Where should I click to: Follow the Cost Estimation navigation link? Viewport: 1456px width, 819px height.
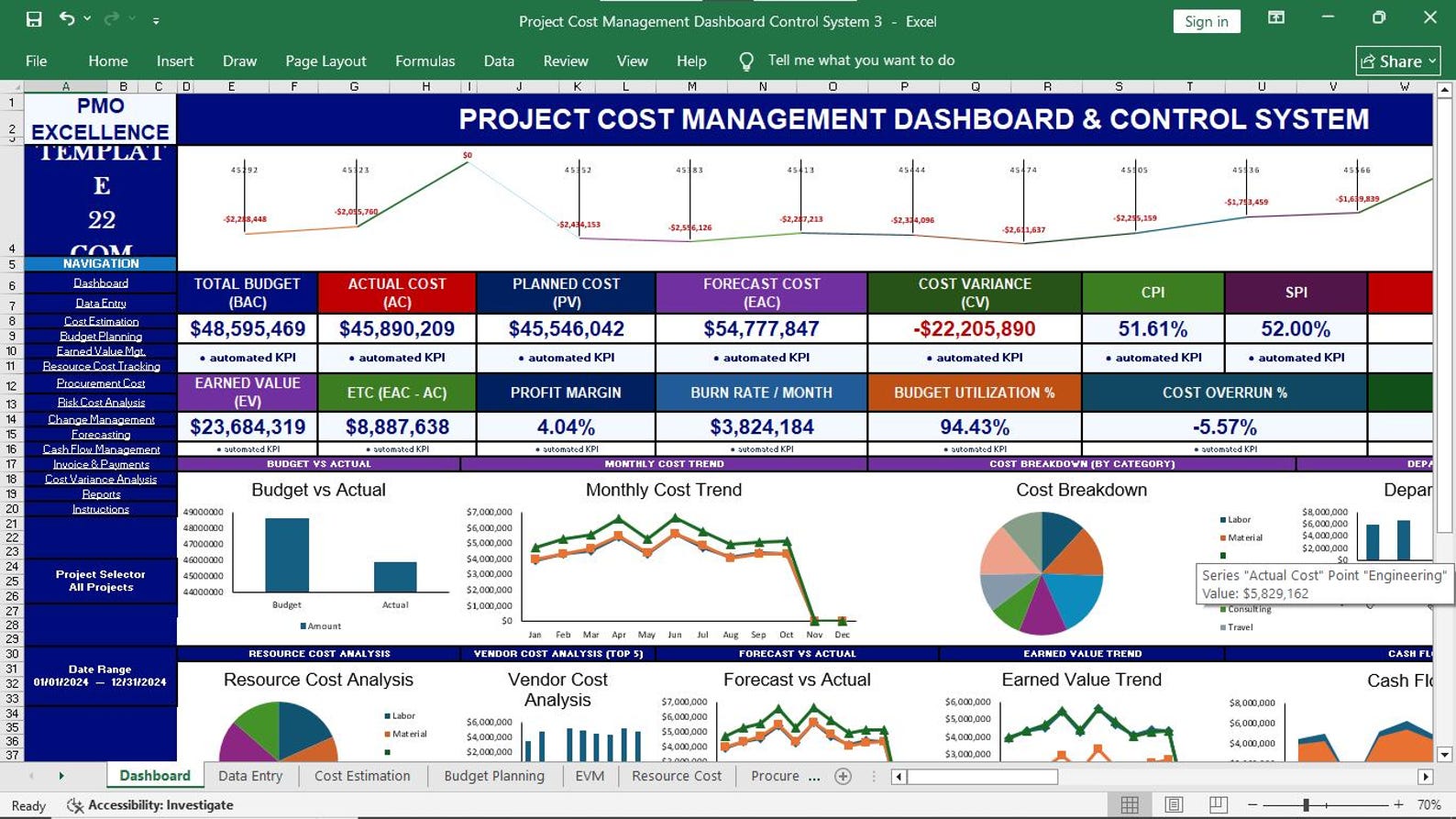[101, 321]
